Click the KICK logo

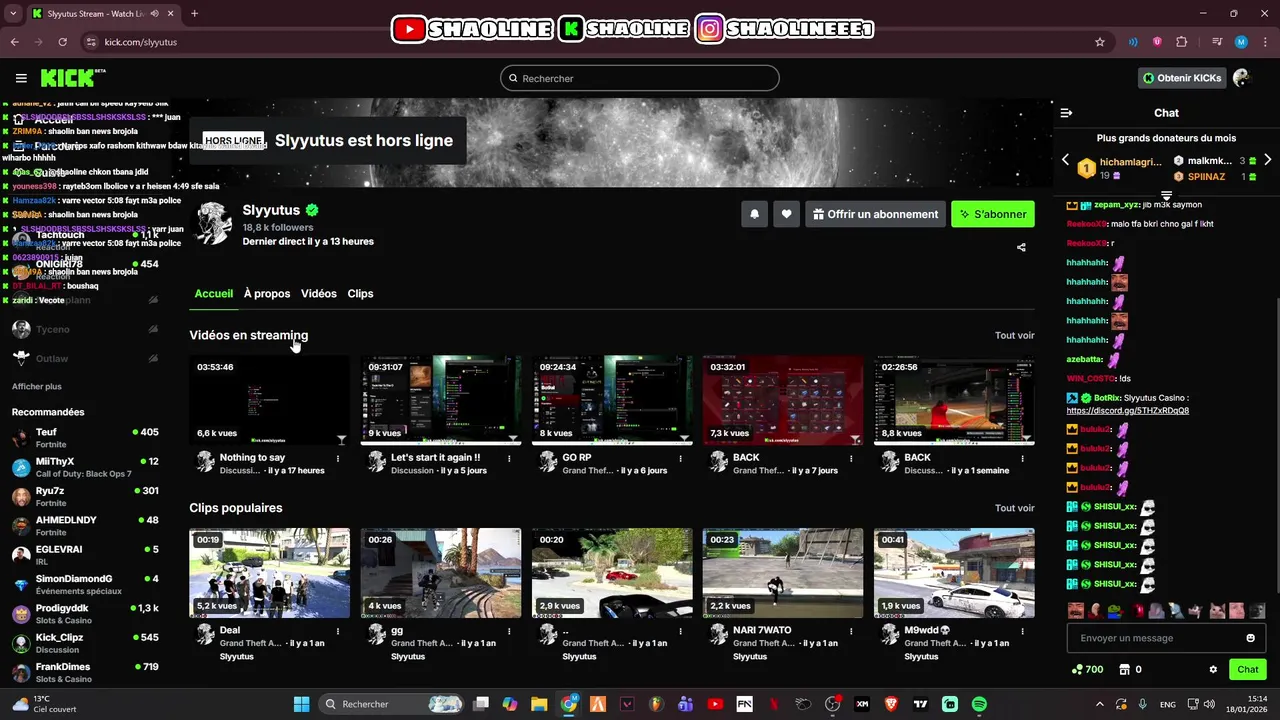(x=72, y=78)
